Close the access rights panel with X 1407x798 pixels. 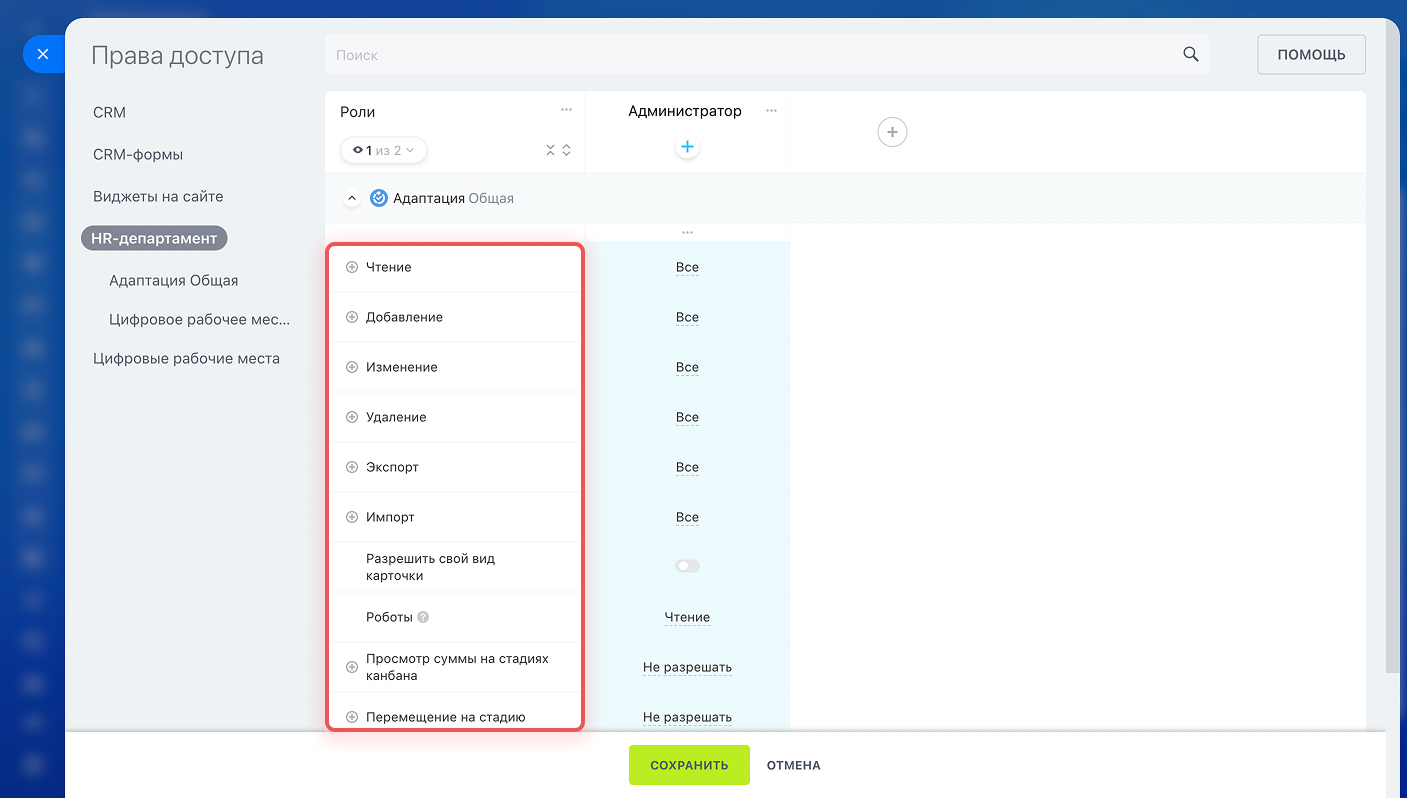(42, 54)
